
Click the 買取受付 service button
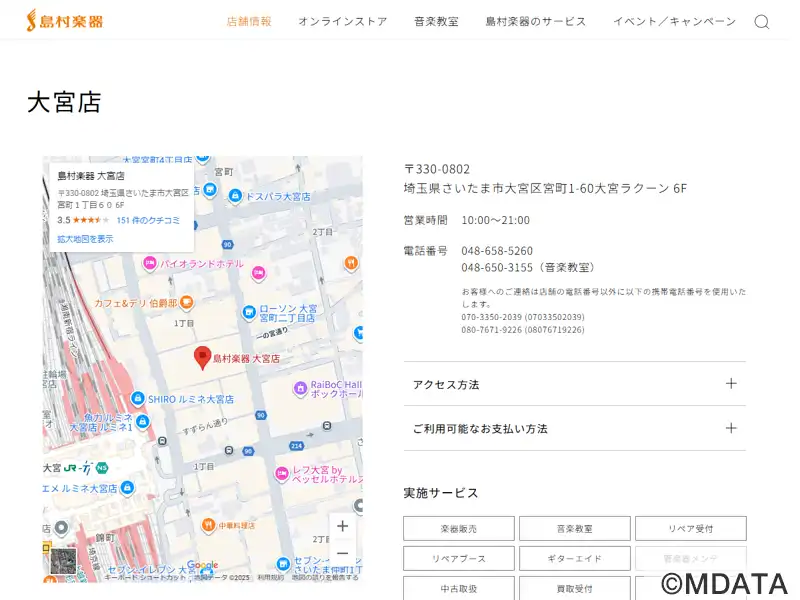pyautogui.click(x=574, y=588)
